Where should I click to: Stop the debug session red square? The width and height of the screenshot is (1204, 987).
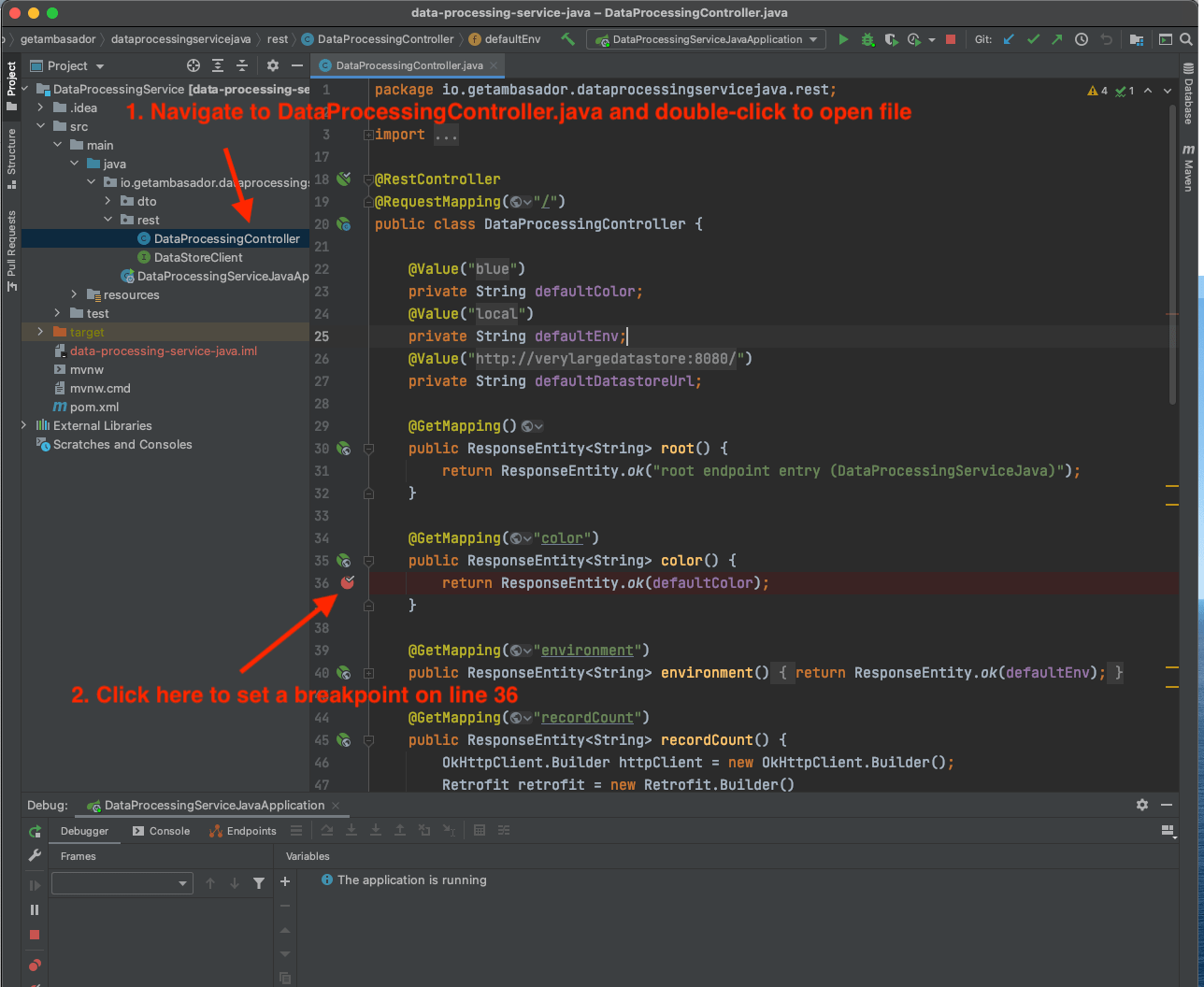(x=35, y=935)
